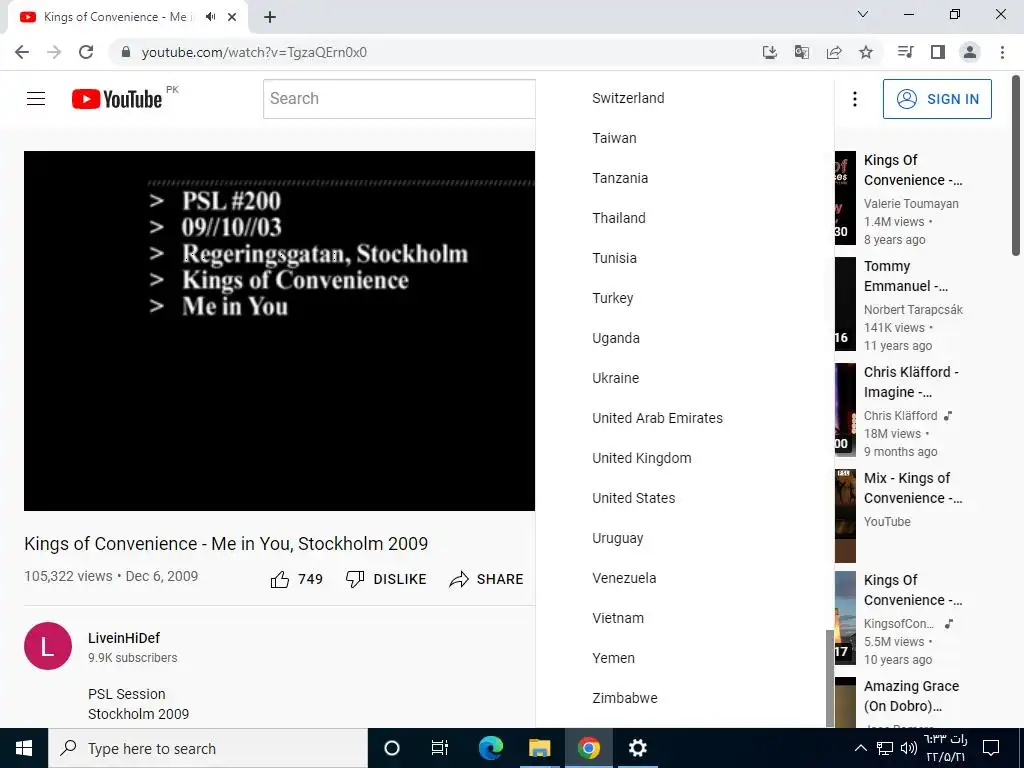
Task: Open Settings gear in the taskbar
Action: point(637,748)
